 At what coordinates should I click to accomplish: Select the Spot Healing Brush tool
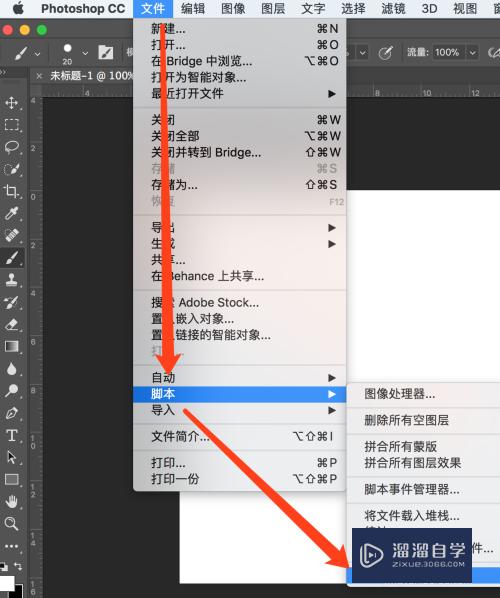[x=11, y=235]
